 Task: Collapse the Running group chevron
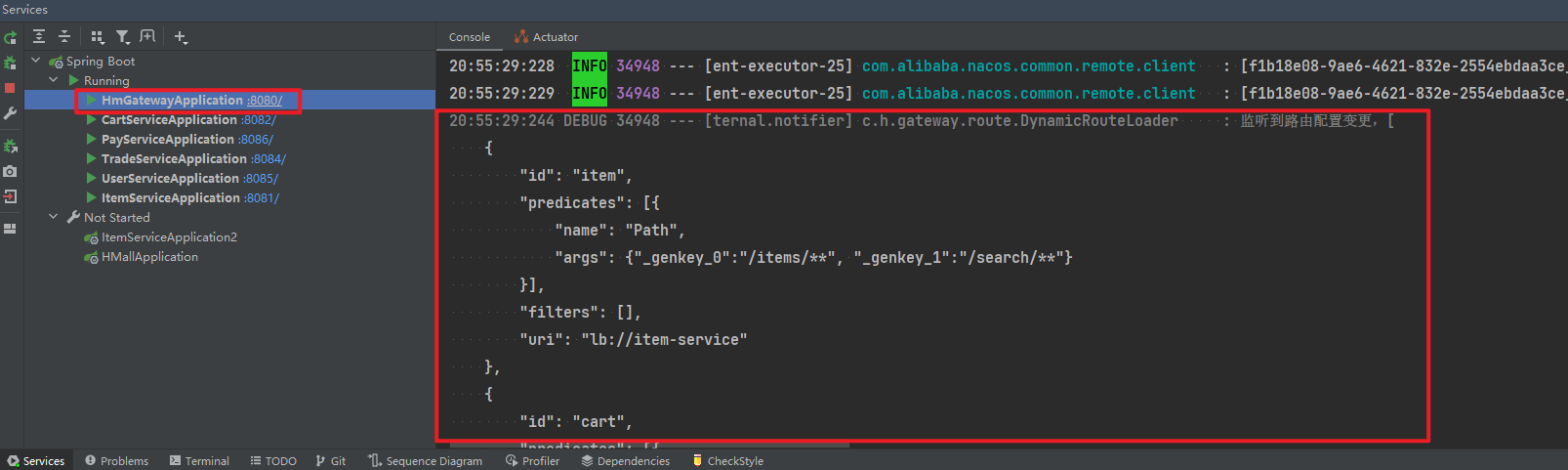(x=54, y=80)
